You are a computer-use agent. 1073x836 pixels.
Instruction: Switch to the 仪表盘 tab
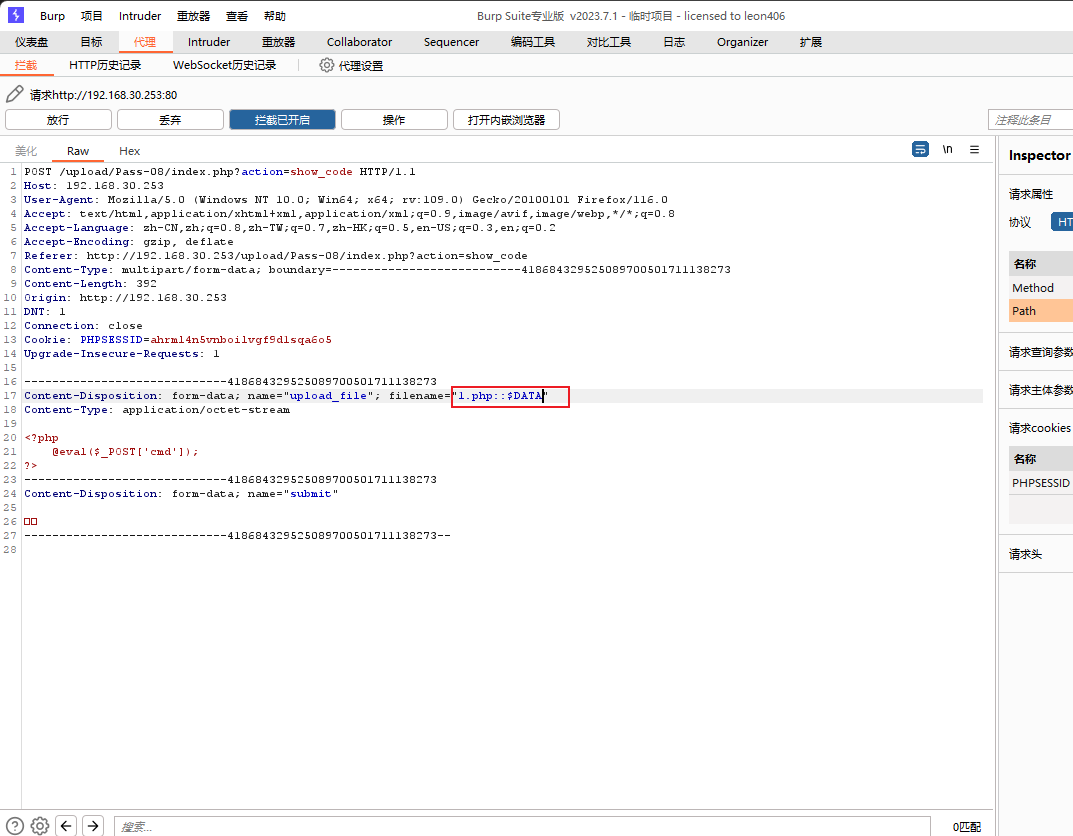click(x=31, y=42)
